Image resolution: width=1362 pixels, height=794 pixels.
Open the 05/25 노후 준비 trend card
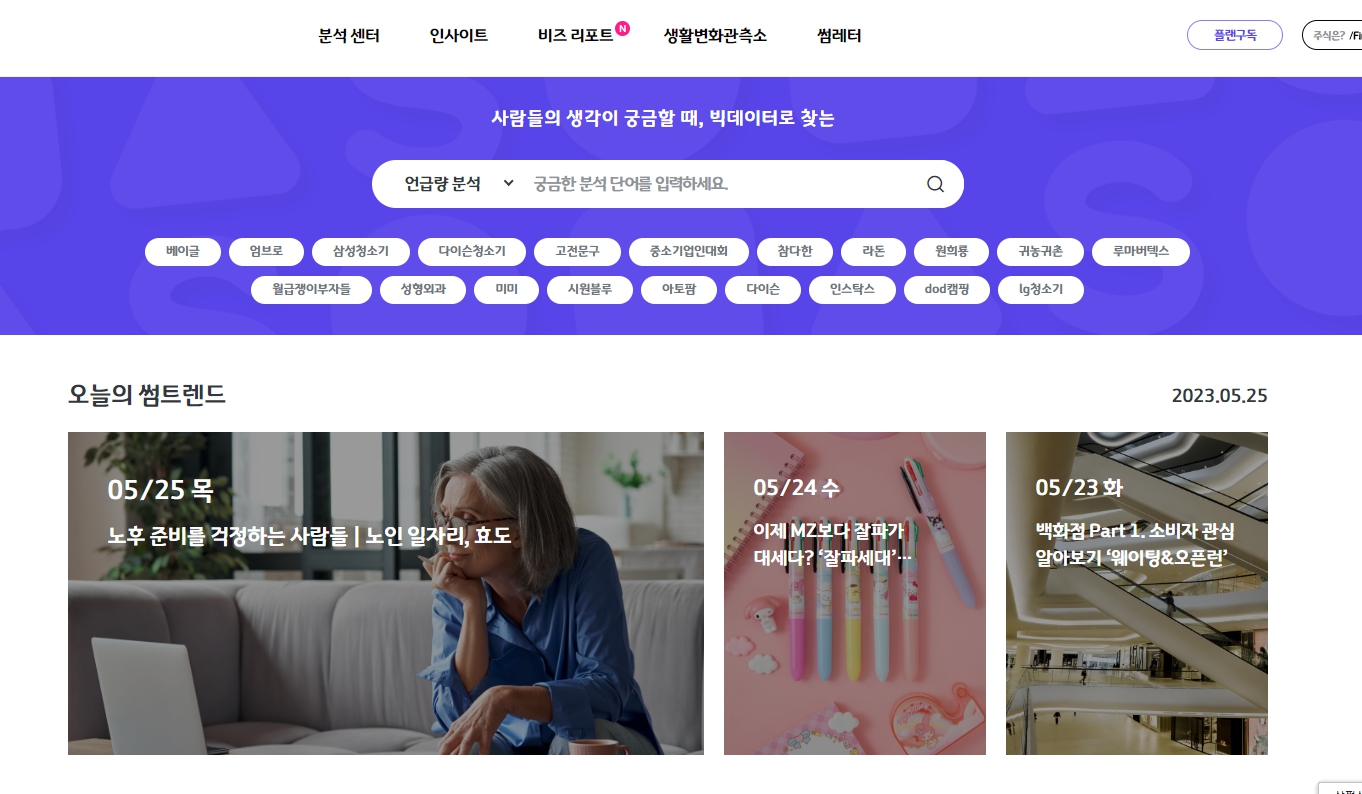(386, 593)
